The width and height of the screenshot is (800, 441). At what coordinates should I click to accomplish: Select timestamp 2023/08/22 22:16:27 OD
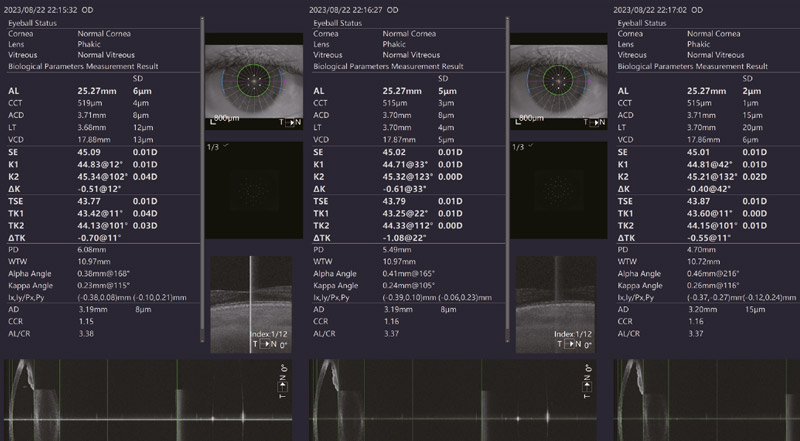click(x=354, y=10)
